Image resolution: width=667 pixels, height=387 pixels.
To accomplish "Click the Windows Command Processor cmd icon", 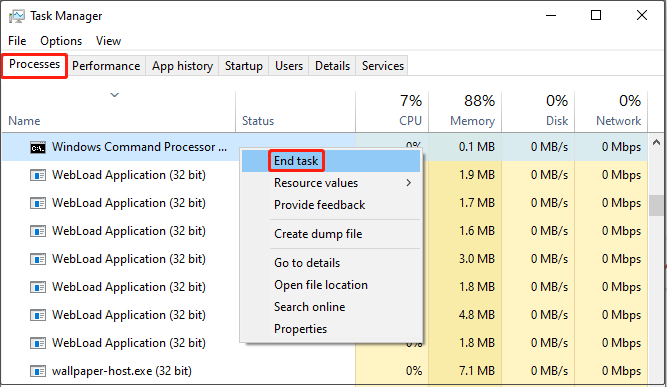I will (38, 148).
